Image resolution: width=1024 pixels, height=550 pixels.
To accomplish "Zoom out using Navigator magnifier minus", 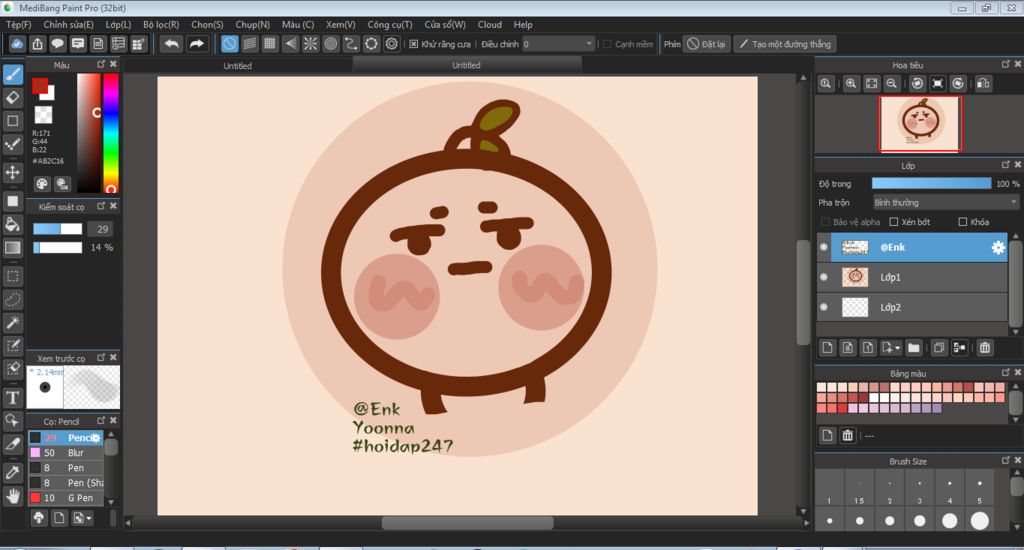I will point(891,84).
